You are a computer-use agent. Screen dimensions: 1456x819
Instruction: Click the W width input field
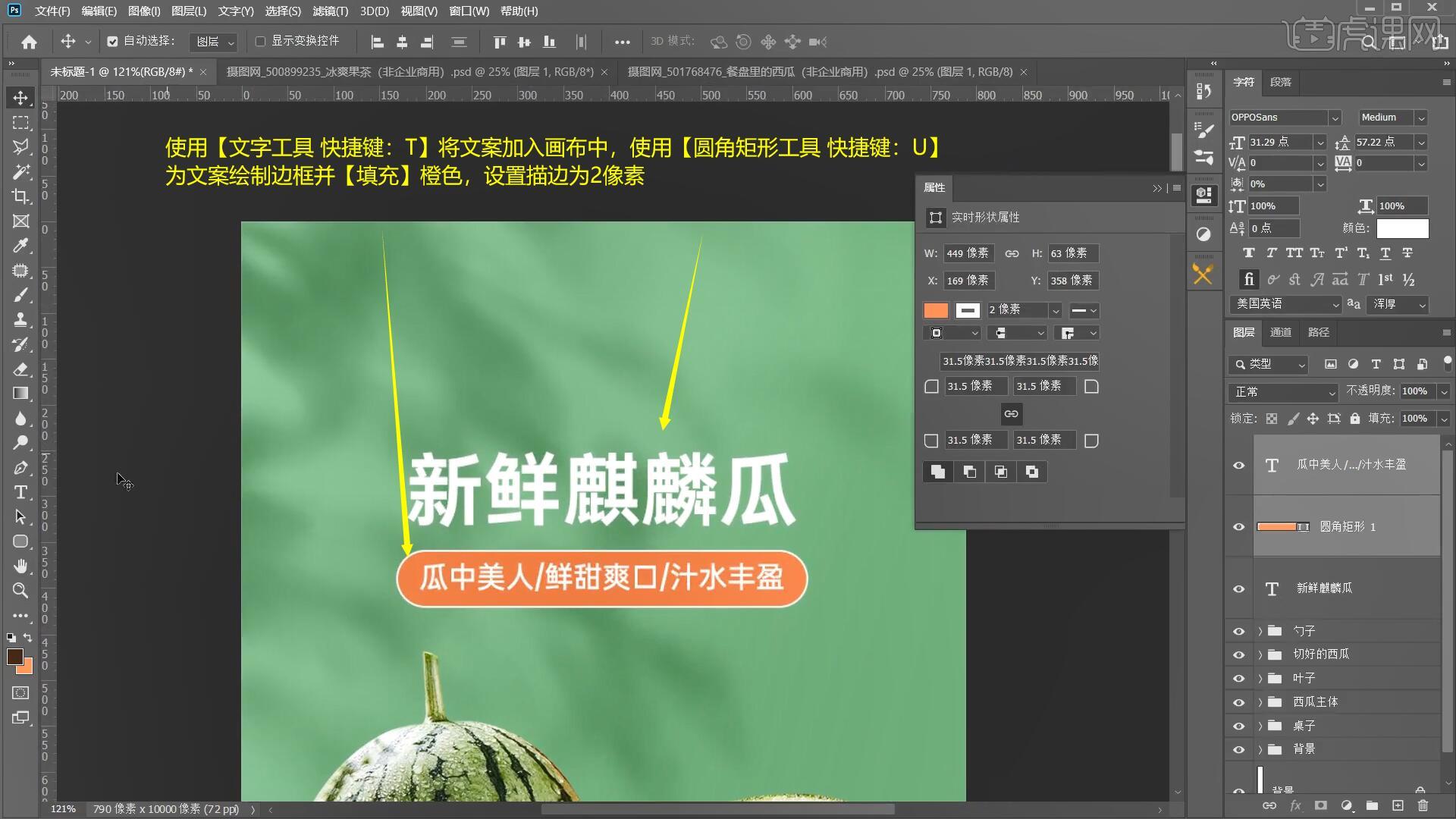coord(967,253)
